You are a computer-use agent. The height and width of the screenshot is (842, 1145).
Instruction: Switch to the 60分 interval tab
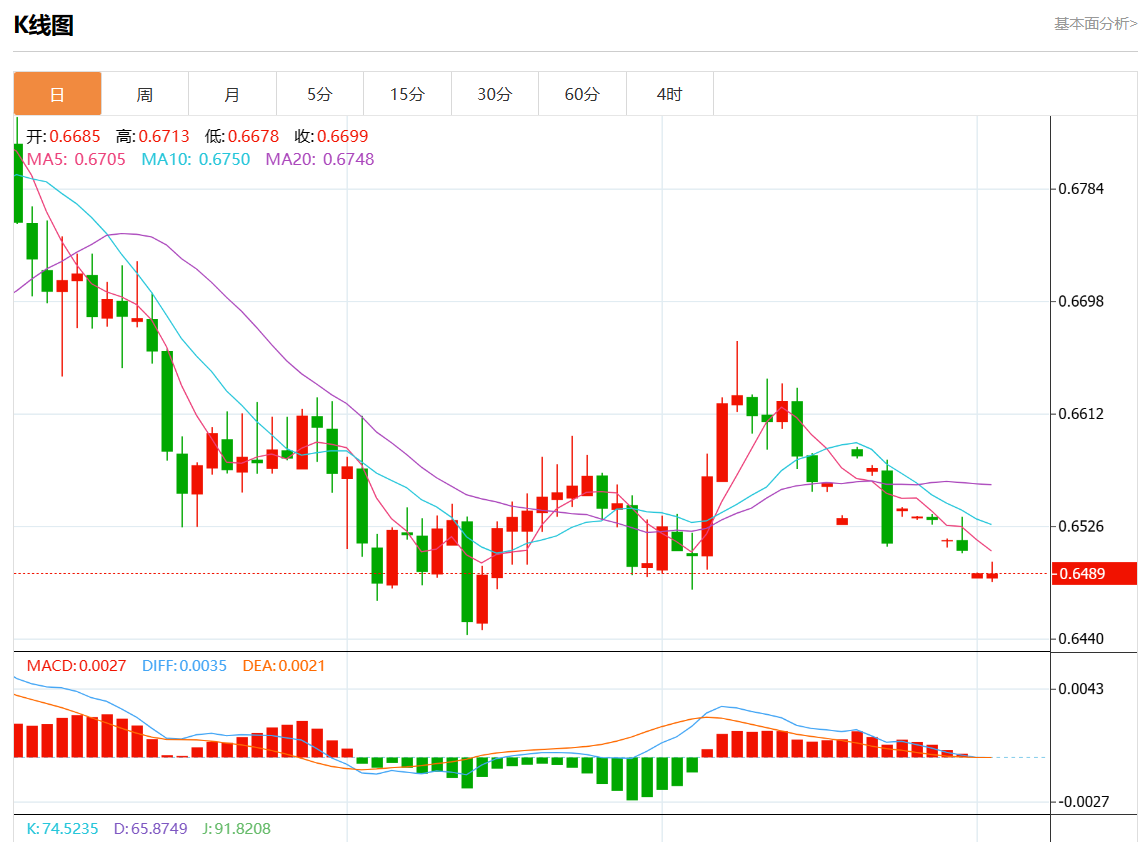point(582,94)
